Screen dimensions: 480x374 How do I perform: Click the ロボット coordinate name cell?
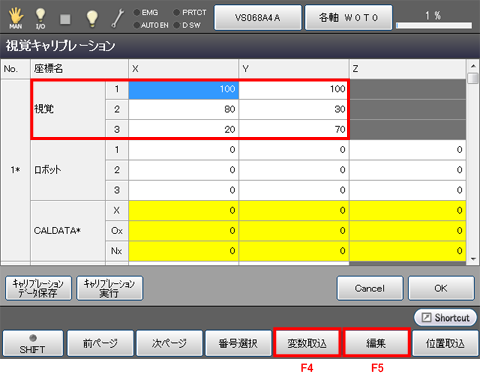(68, 170)
